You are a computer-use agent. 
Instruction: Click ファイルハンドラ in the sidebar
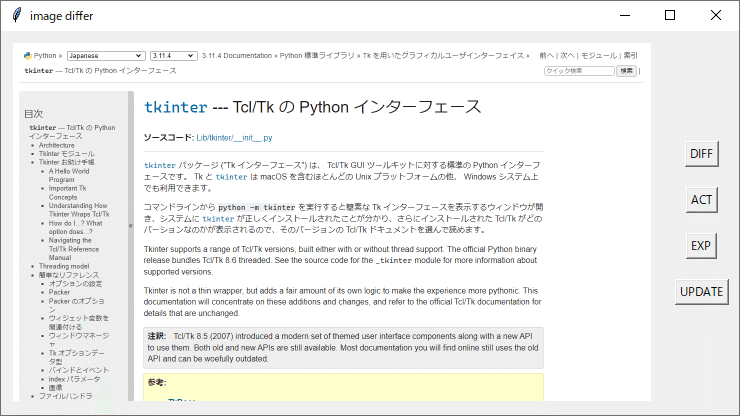click(66, 396)
